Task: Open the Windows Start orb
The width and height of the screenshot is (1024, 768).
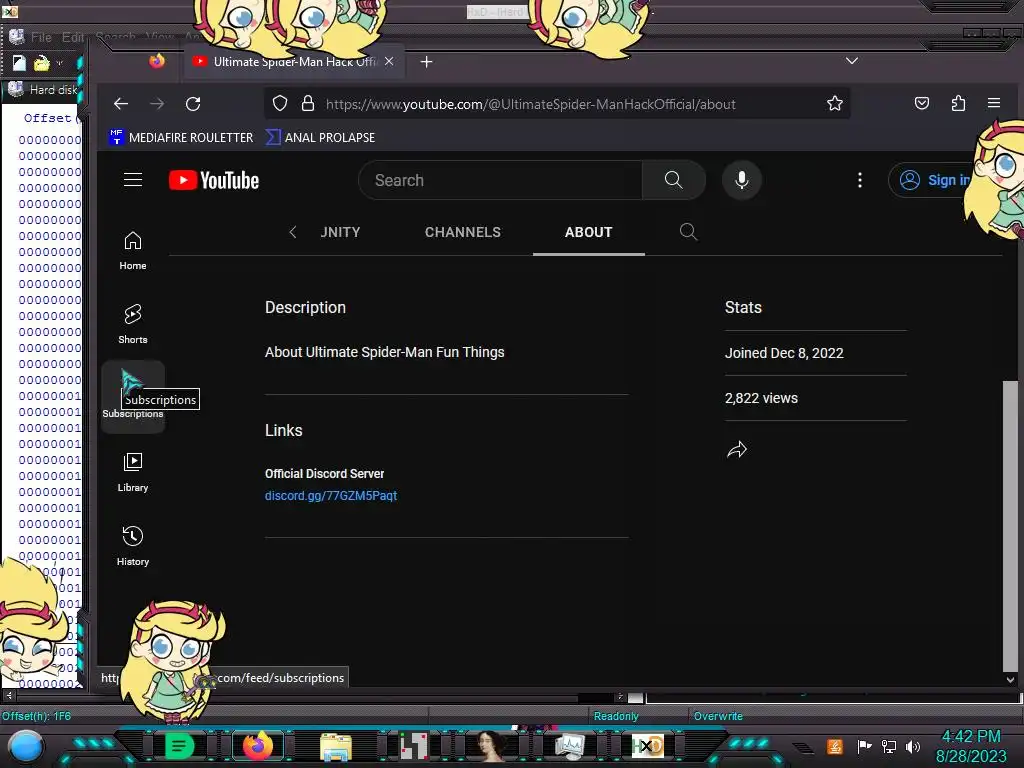Action: click(x=26, y=746)
